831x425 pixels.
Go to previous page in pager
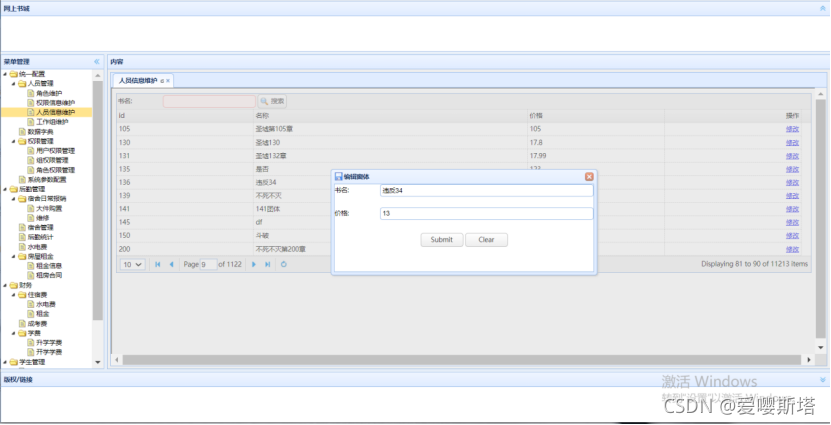(x=171, y=264)
